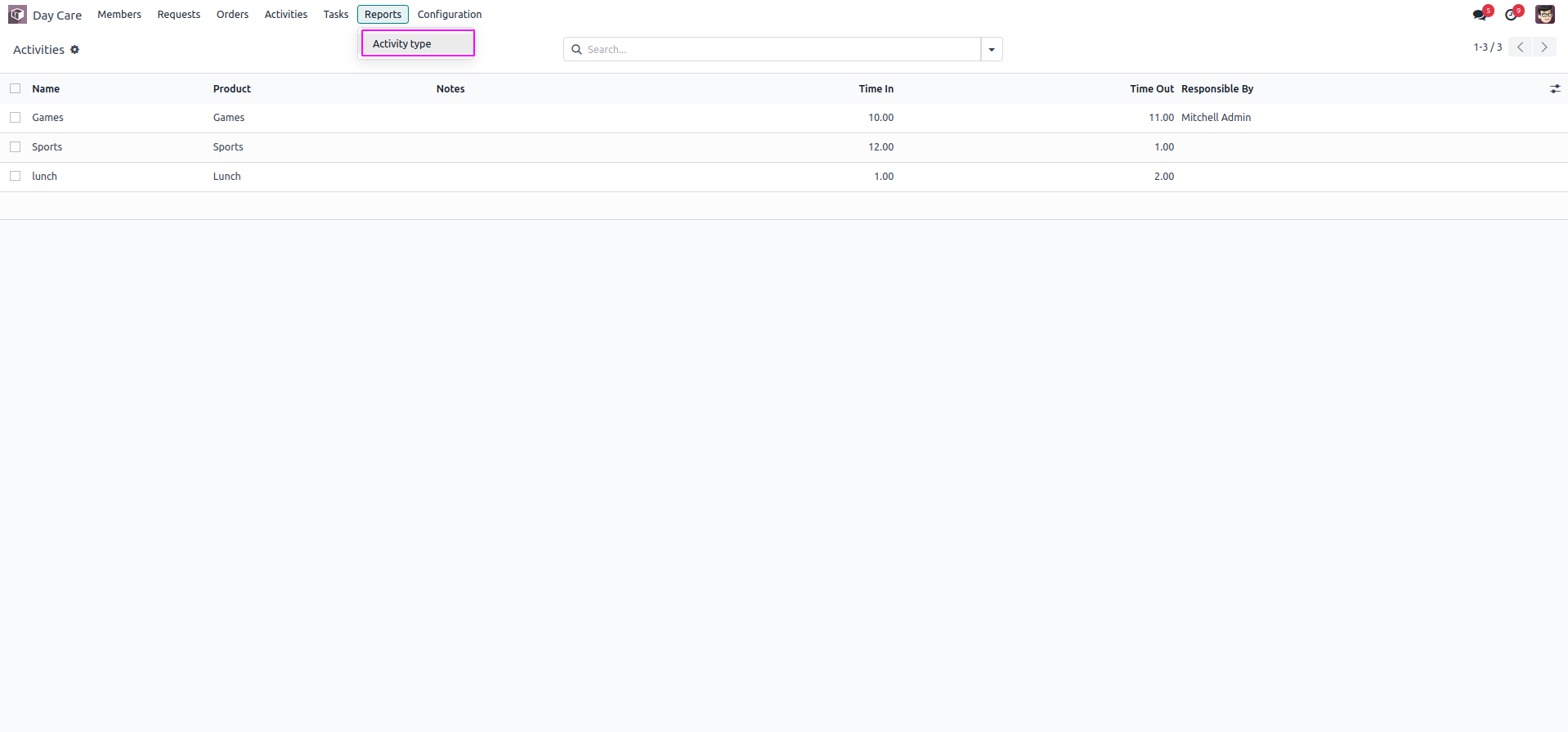Focus the Search input field
1568x732 pixels.
point(782,50)
